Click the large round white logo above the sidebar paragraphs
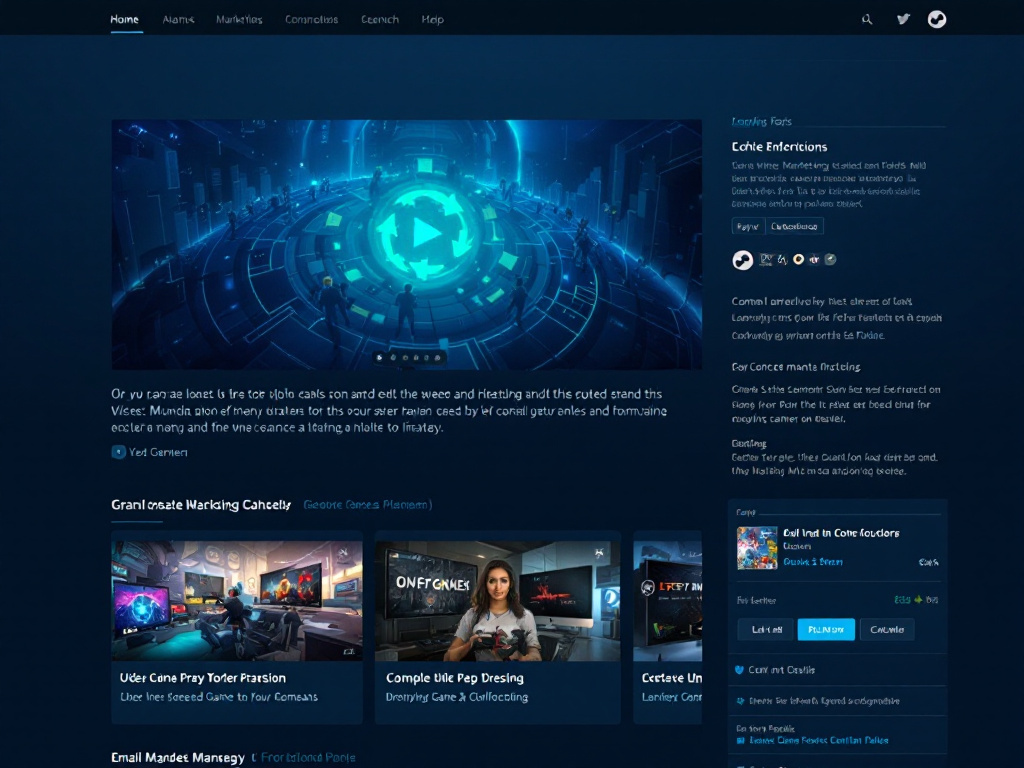The height and width of the screenshot is (768, 1024). [743, 260]
